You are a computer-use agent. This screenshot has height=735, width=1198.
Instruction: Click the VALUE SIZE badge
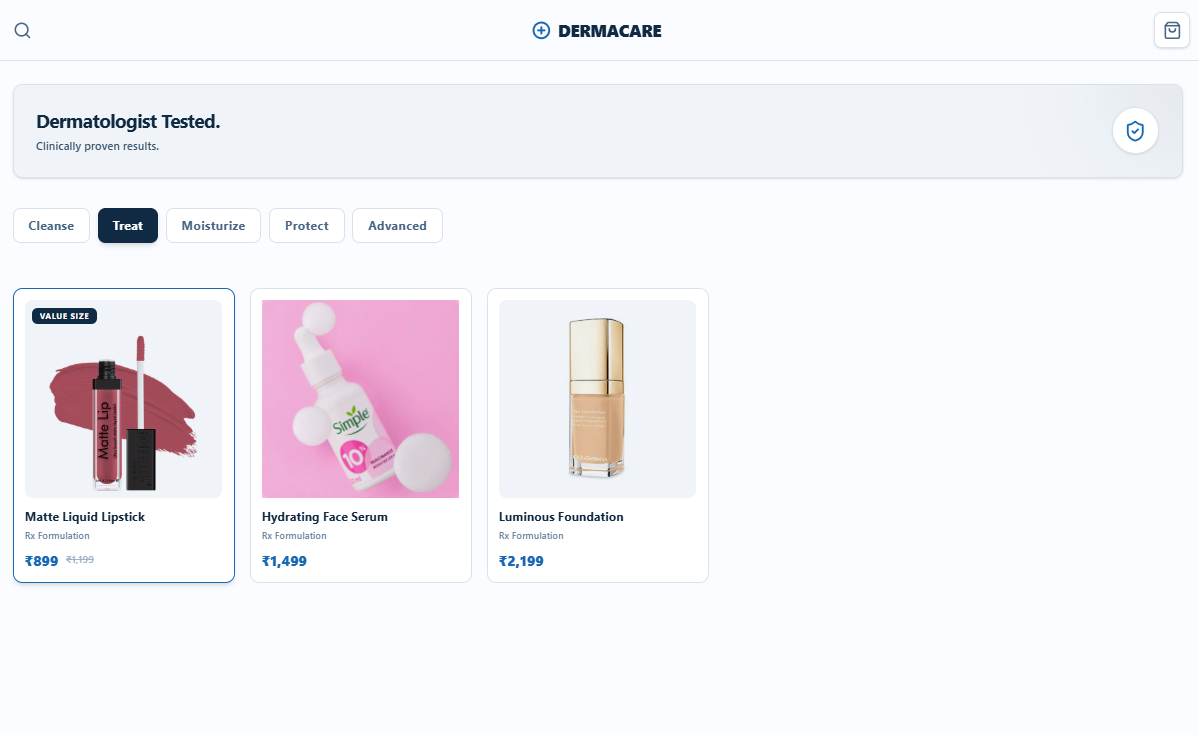64,316
